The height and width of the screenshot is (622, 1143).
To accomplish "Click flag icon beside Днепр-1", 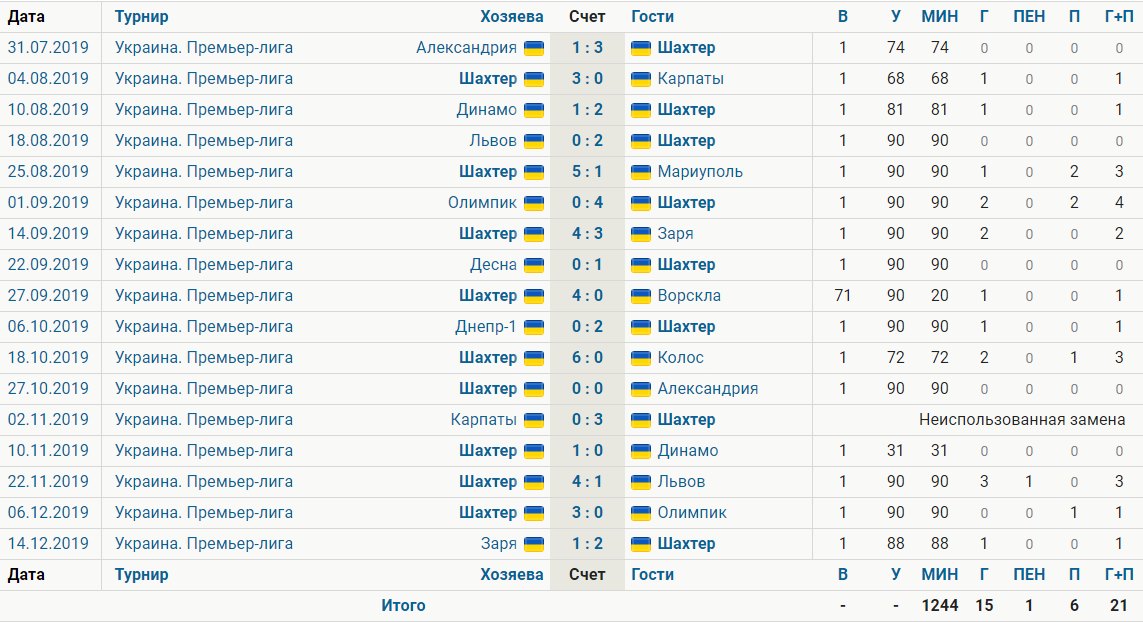I will [x=534, y=327].
